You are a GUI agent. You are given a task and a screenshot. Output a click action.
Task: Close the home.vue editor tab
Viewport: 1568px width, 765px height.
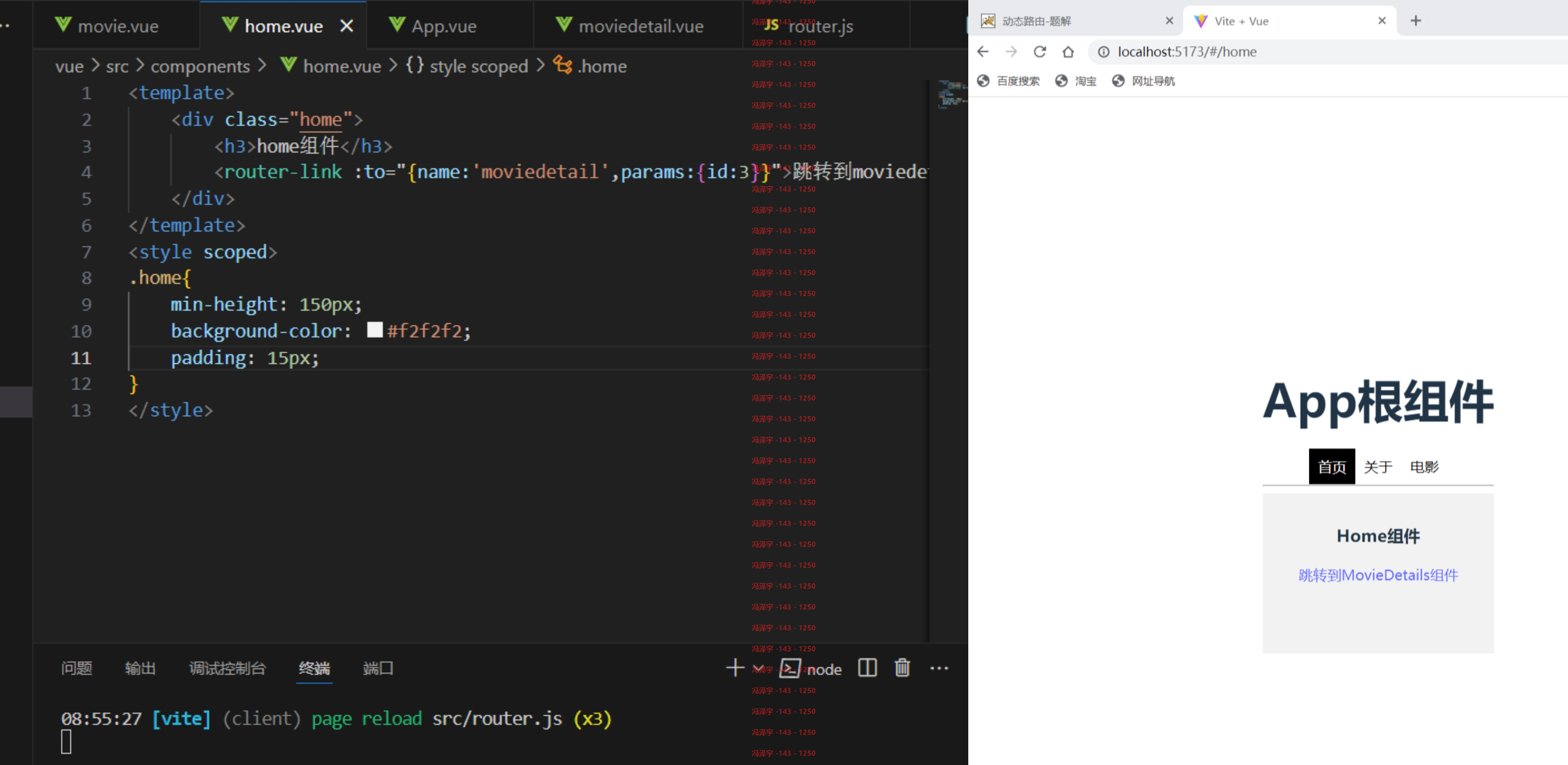(346, 25)
